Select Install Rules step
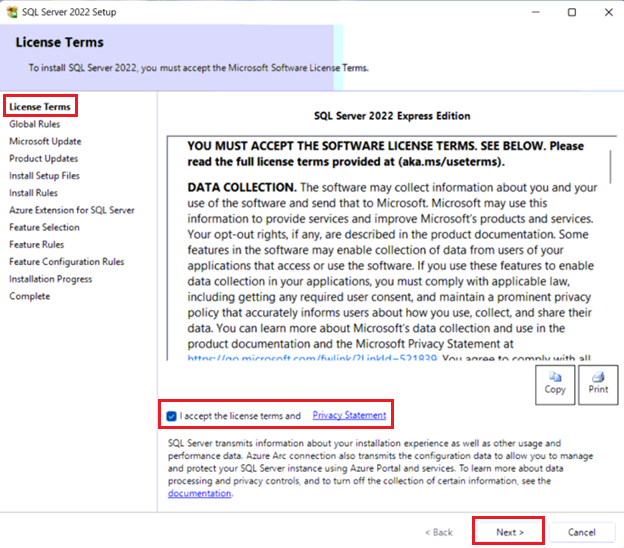Screen dimensions: 624x548 33,193
